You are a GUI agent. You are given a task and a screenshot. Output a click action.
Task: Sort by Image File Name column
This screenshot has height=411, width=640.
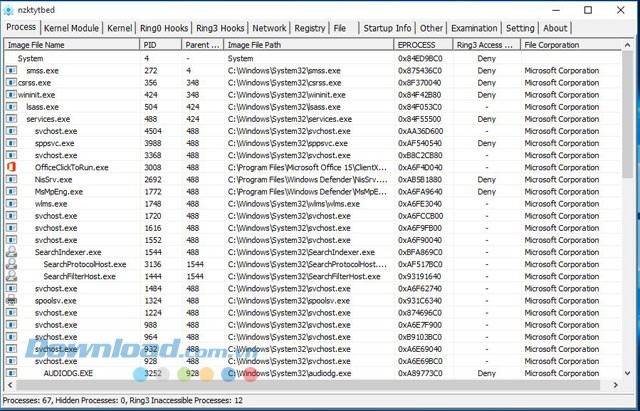pyautogui.click(x=72, y=45)
